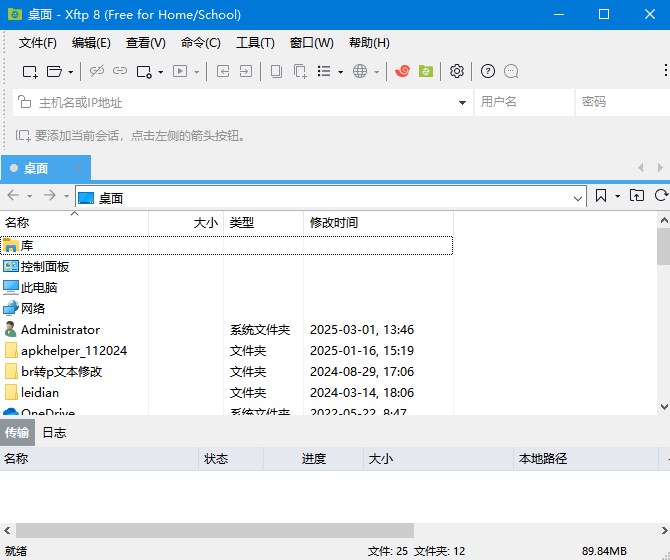The width and height of the screenshot is (670, 560).
Task: Expand the Open Session dropdown arrow
Action: coord(71,72)
